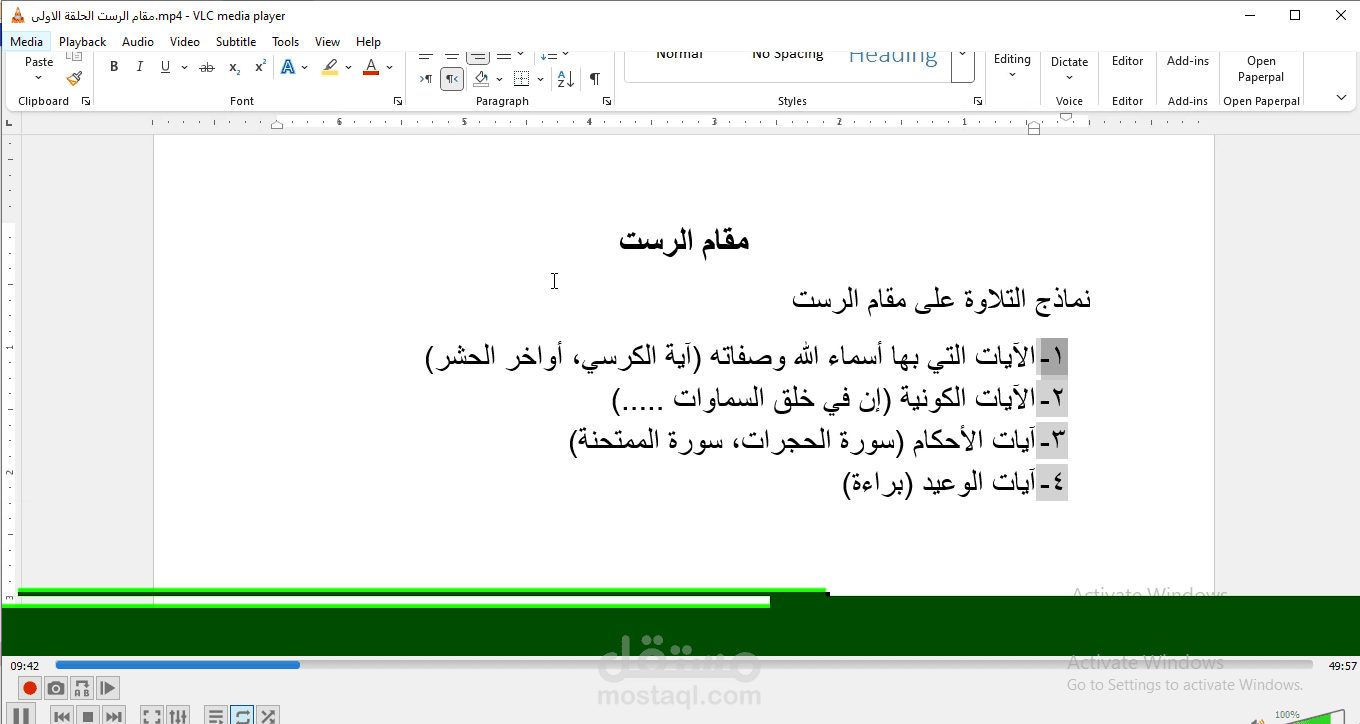Stop the video playback

[x=88, y=716]
